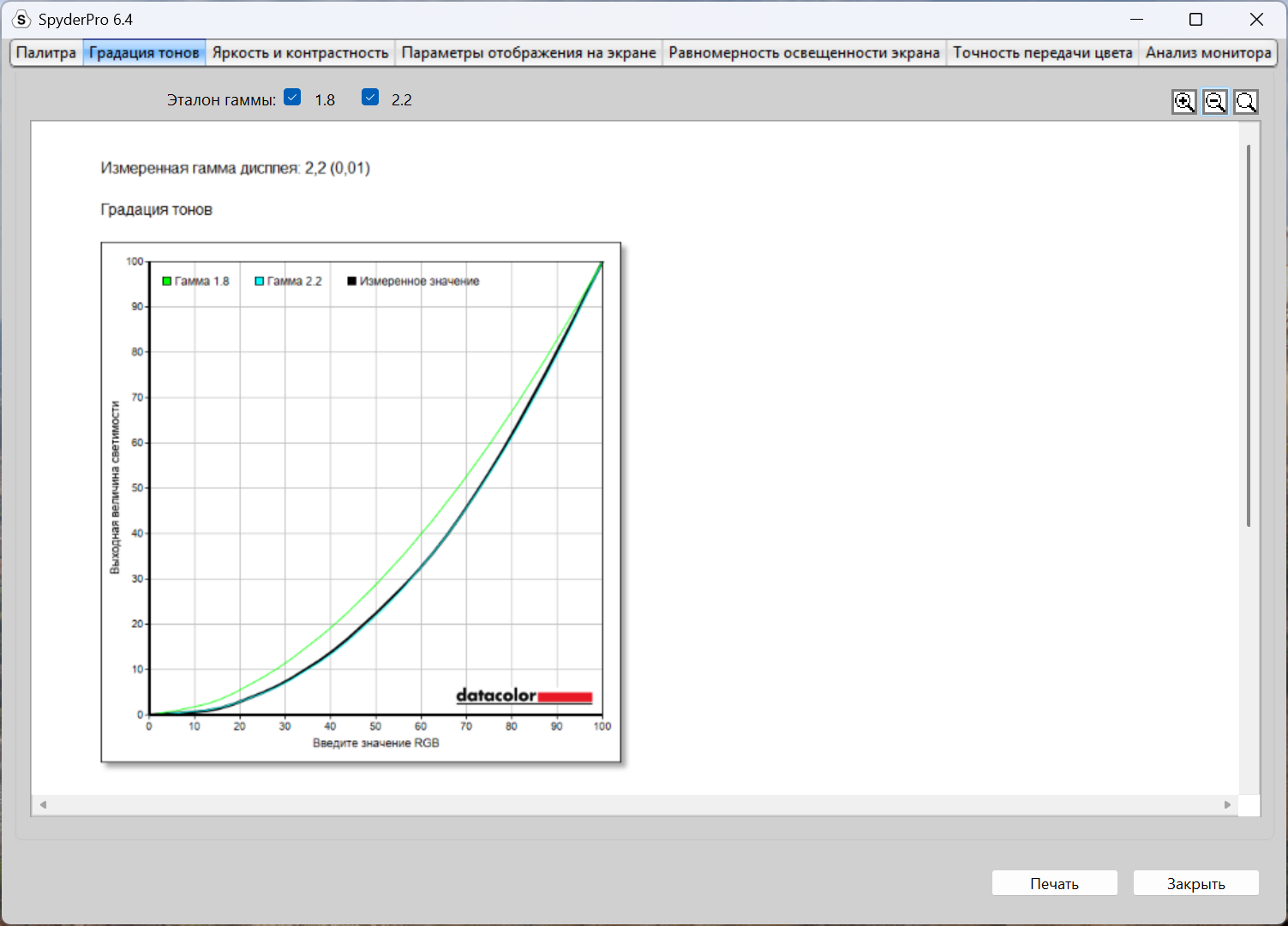Open the Точность передачи цвета tab
Screen dimensions: 1288x926
pyautogui.click(x=1042, y=53)
